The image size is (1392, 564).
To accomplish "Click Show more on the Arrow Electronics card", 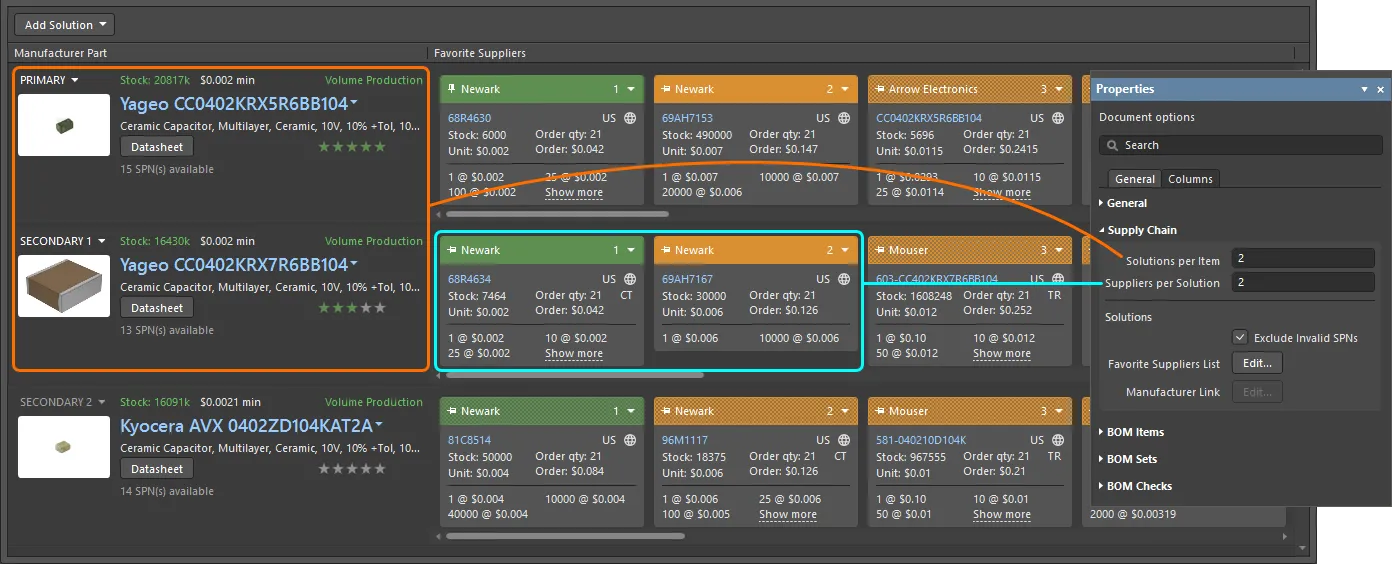I will 1002,192.
